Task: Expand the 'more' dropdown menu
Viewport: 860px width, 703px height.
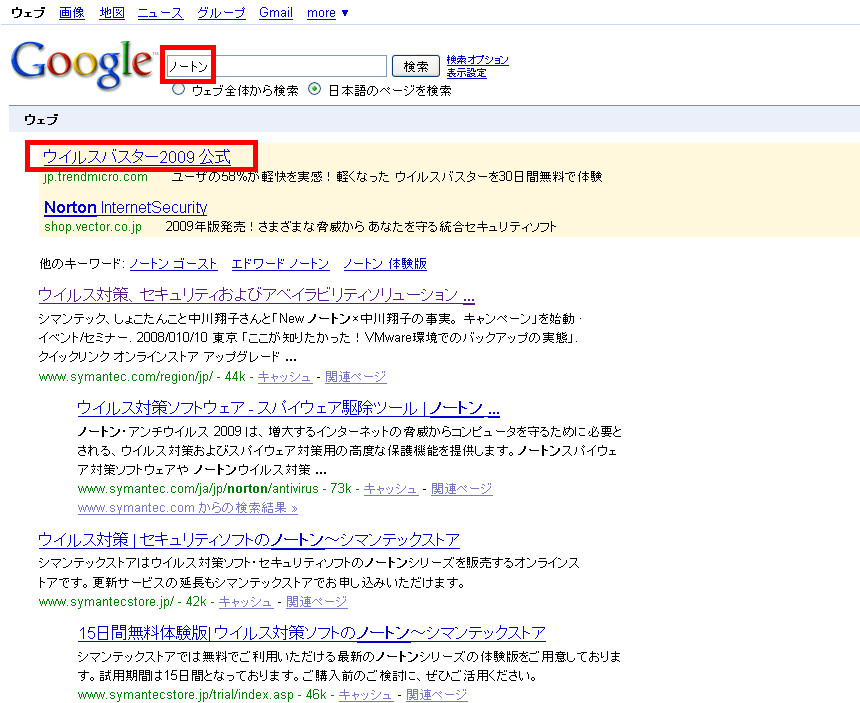Action: point(327,13)
